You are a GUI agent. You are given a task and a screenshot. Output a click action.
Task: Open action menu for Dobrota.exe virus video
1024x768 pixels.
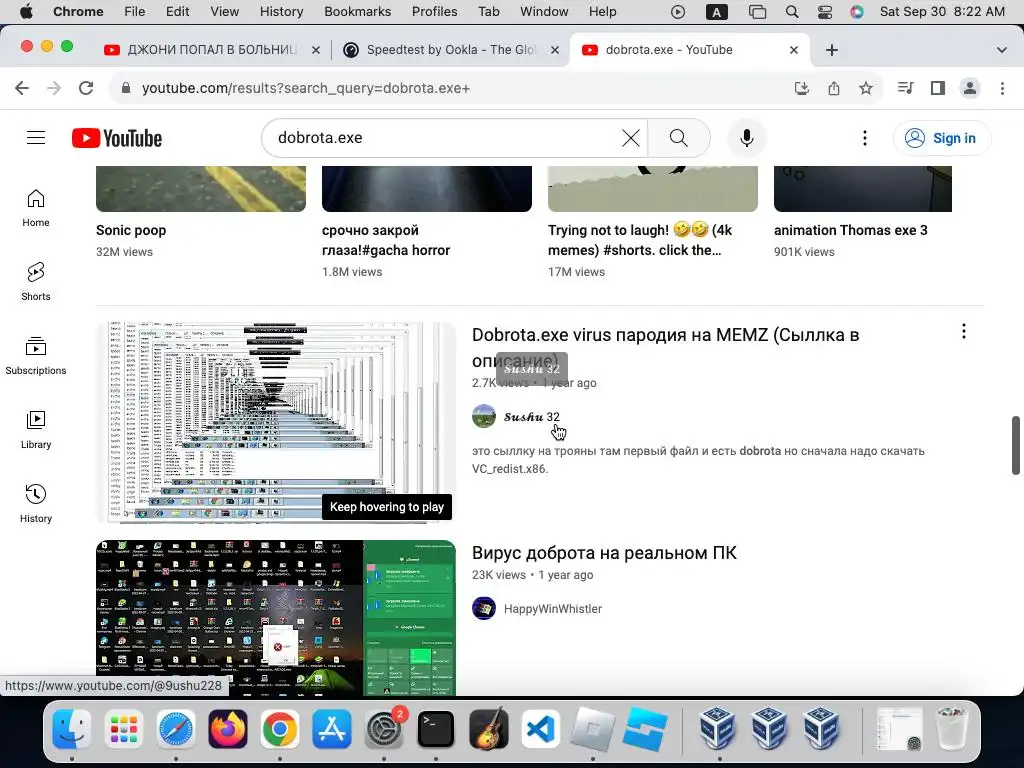pos(963,331)
